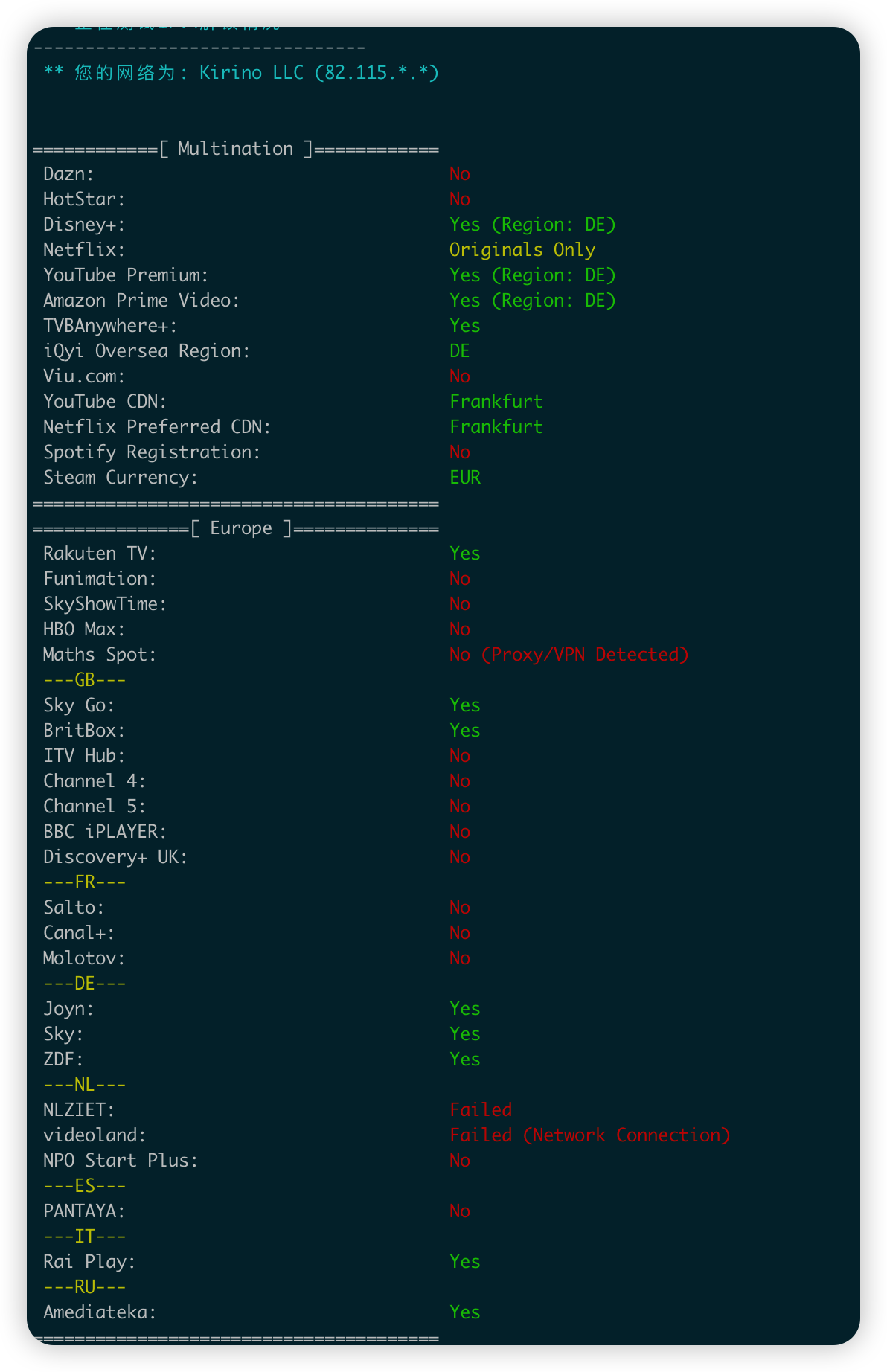Click the ---FR--- region divider
This screenshot has height=1372, width=887.
click(x=85, y=882)
